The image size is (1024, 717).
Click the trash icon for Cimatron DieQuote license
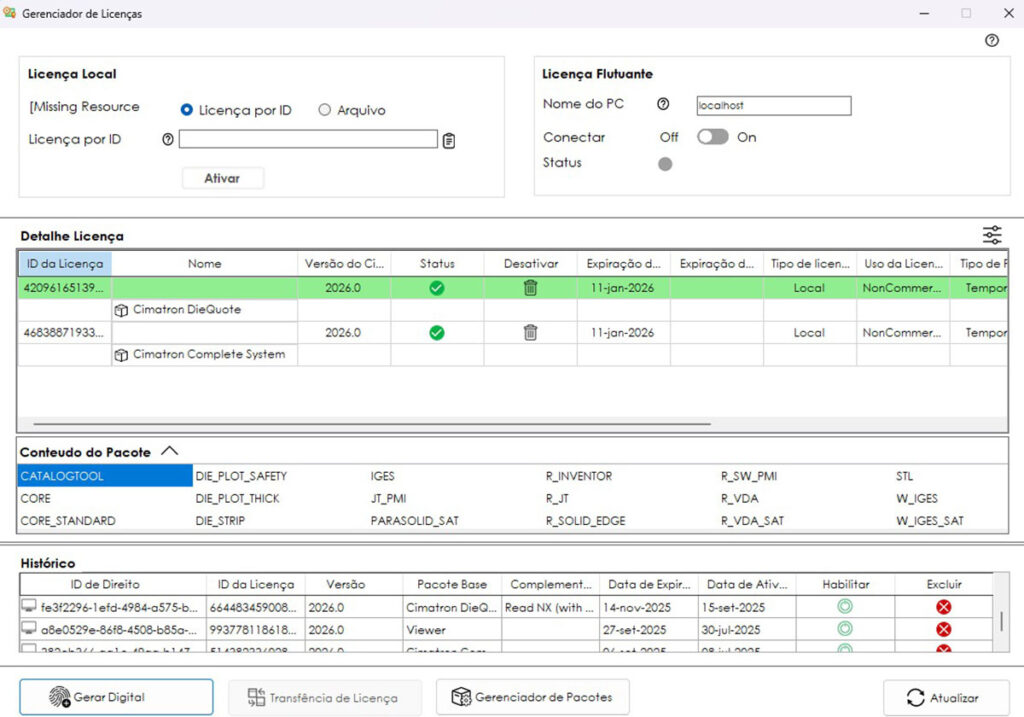[x=530, y=288]
